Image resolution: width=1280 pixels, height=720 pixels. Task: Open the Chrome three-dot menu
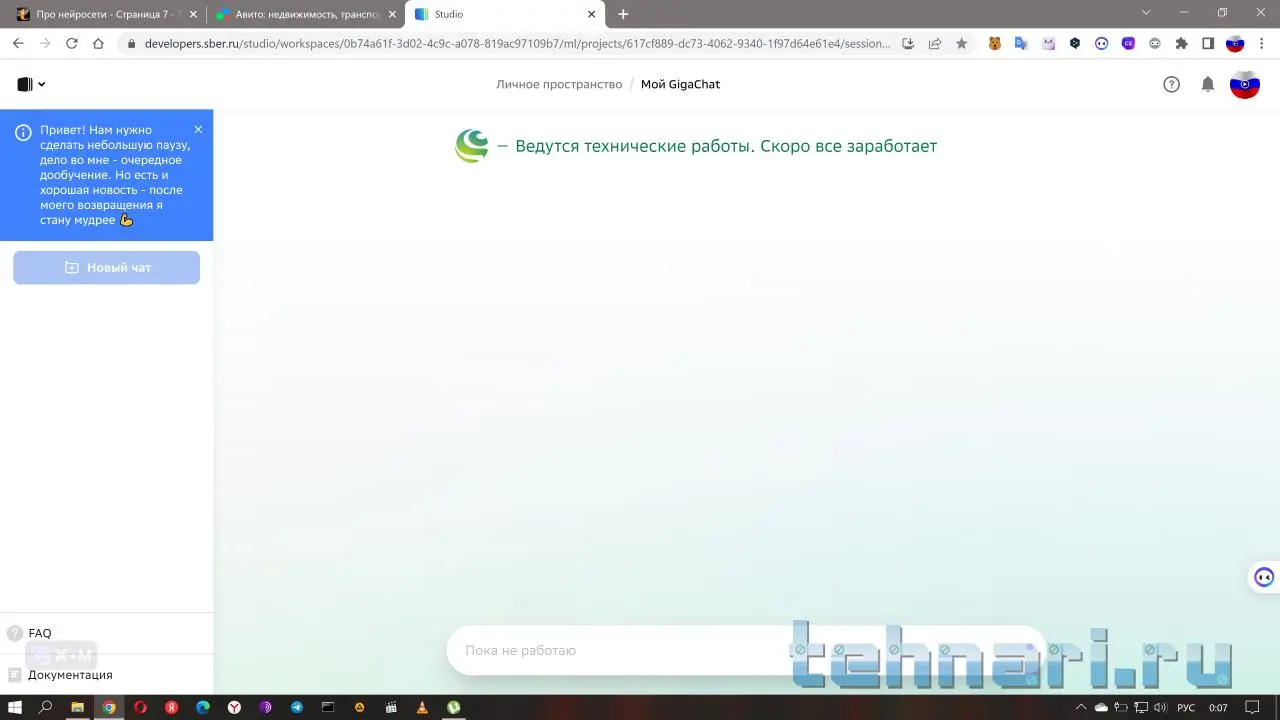(x=1262, y=44)
